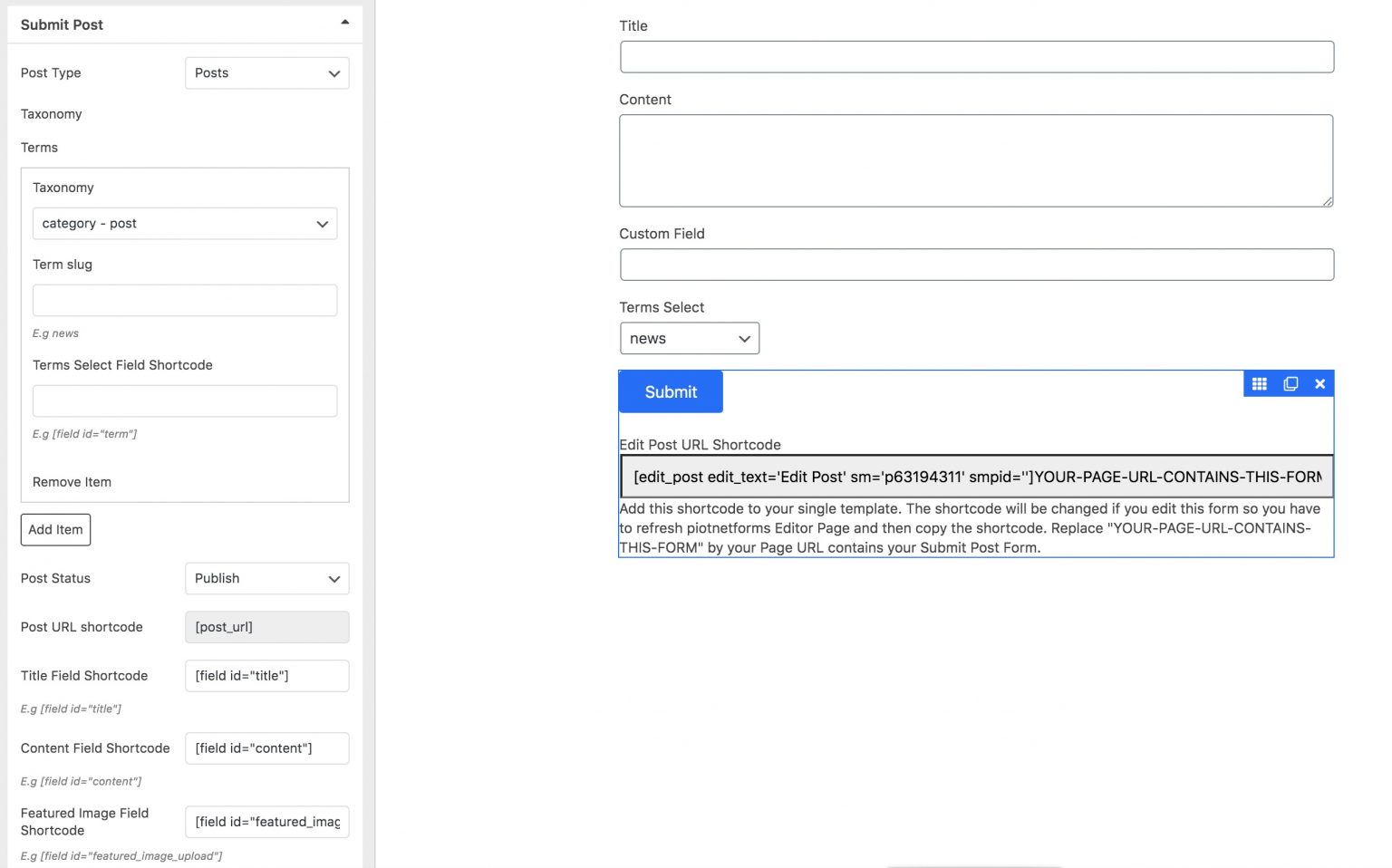
Task: Open the Post Type dropdown
Action: pos(266,72)
